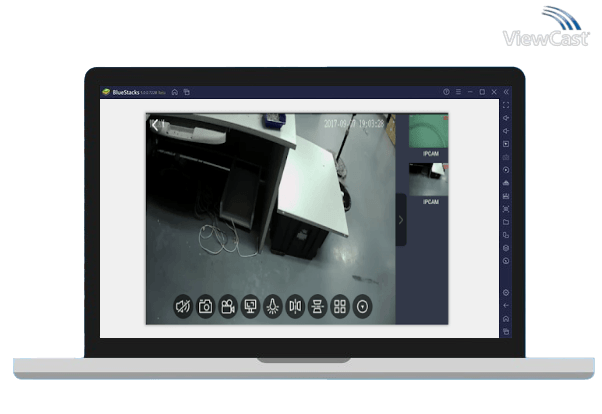Image resolution: width=602 pixels, height=414 pixels.
Task: Take a snapshot with the camera icon
Action: tap(205, 306)
